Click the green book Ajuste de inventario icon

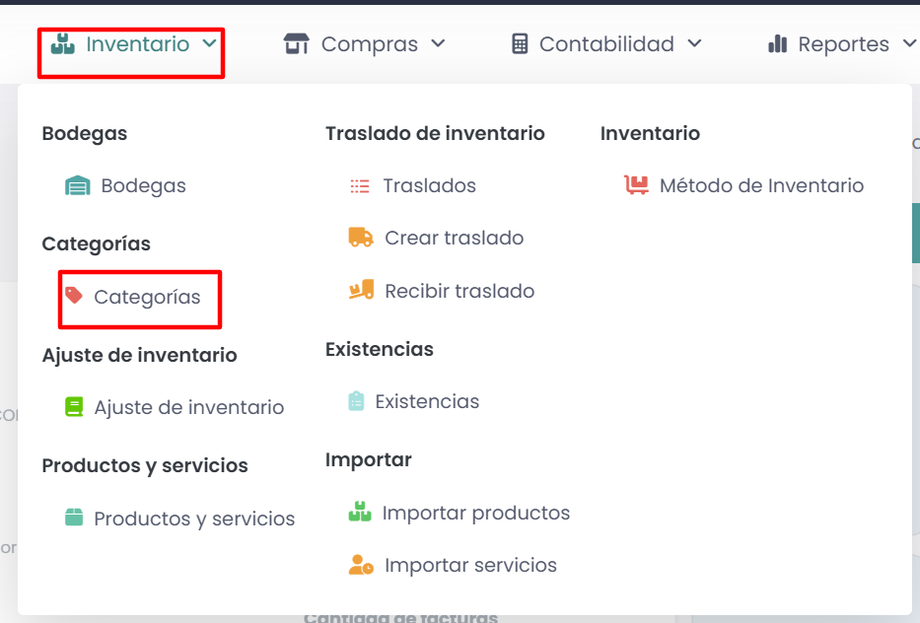click(x=73, y=407)
